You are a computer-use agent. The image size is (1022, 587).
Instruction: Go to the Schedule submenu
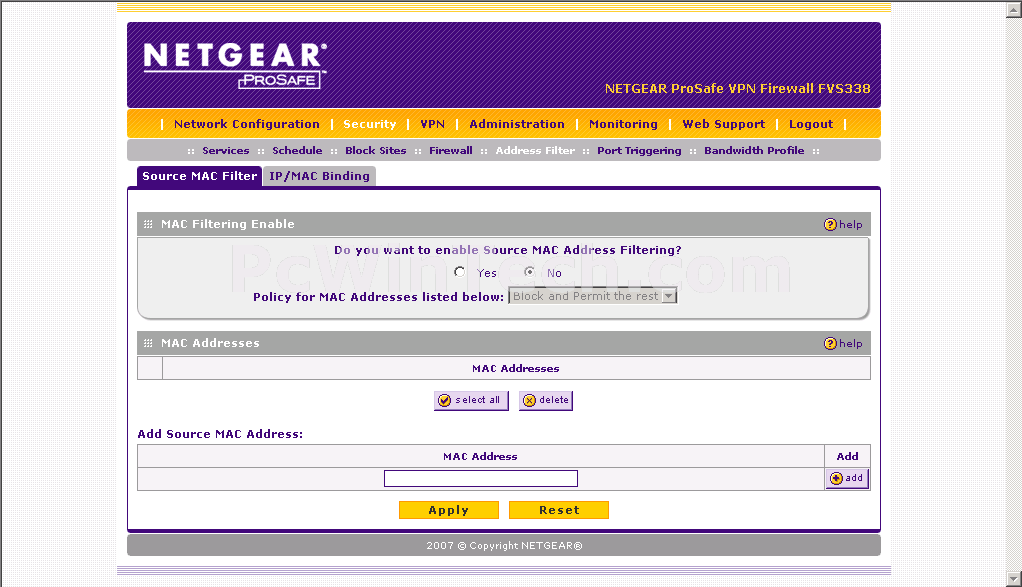pyautogui.click(x=297, y=150)
